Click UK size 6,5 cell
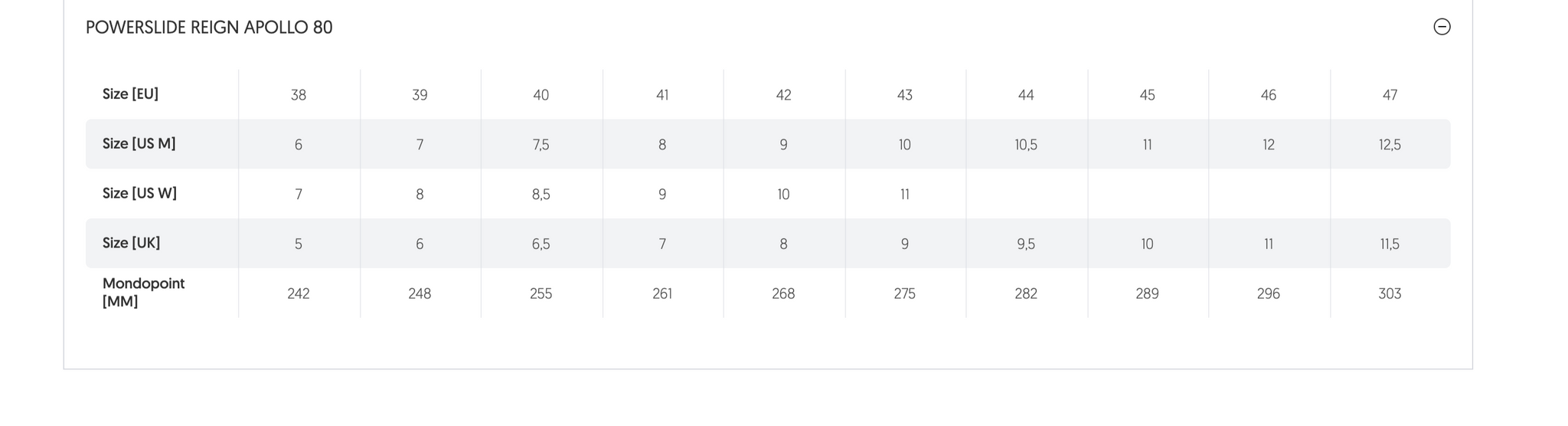 pos(541,244)
